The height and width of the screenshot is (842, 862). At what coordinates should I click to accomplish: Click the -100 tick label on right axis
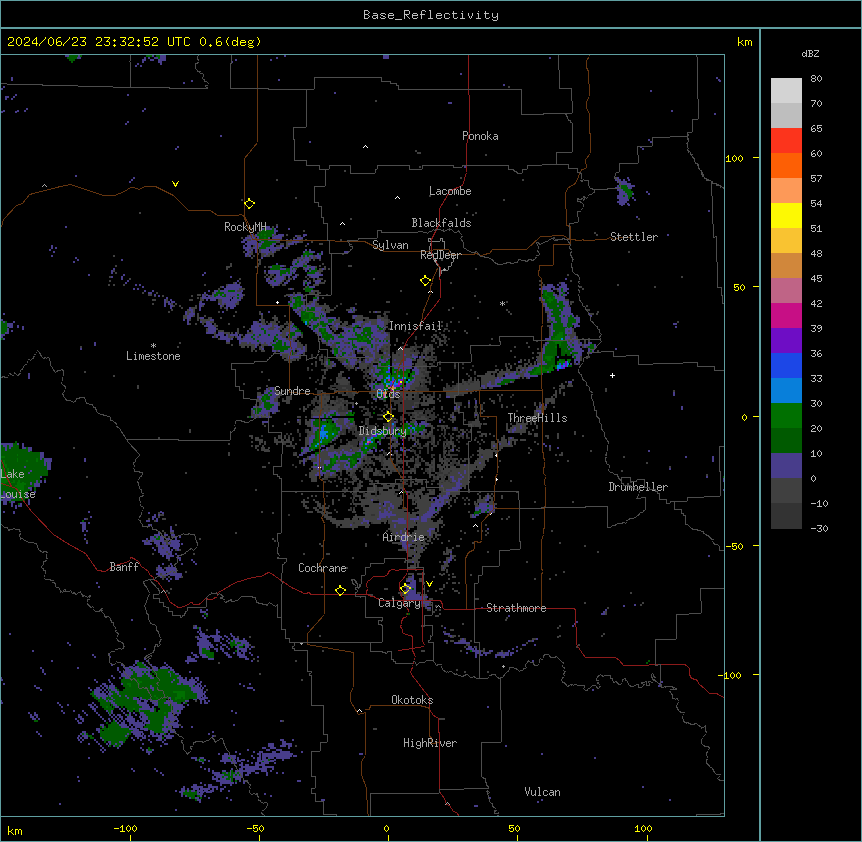tap(731, 675)
